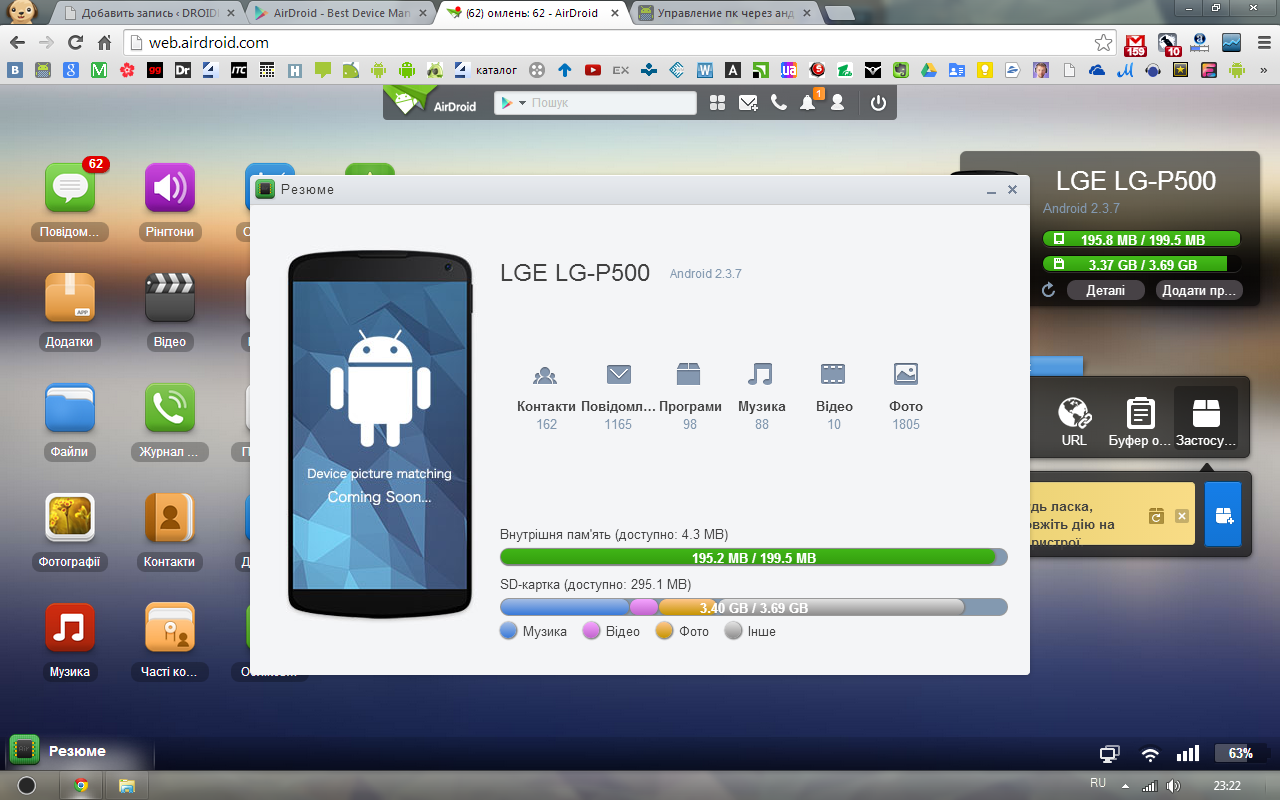Click Музика 88 in Резюме window
Image resolution: width=1280 pixels, height=800 pixels.
762,397
